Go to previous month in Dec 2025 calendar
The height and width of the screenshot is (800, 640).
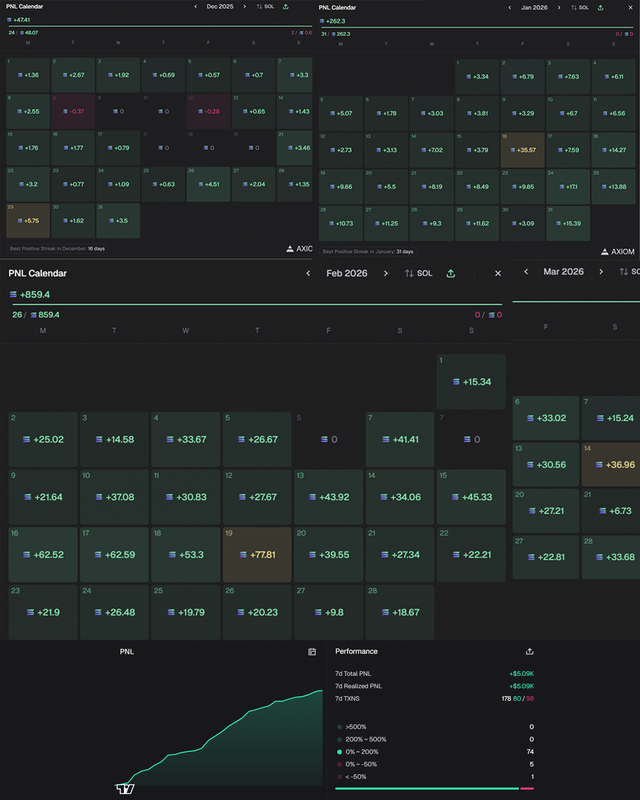point(195,7)
